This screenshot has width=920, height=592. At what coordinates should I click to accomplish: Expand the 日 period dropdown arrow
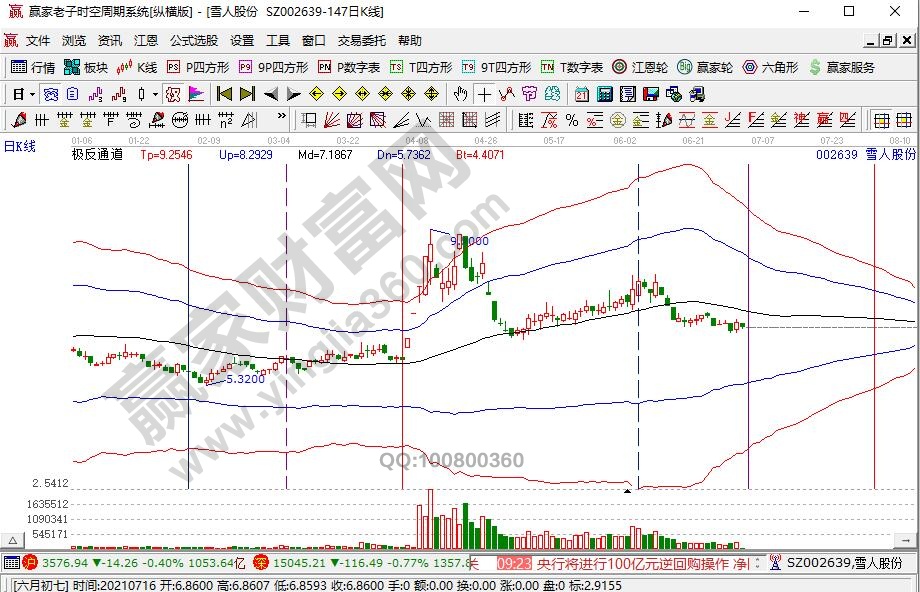click(32, 94)
